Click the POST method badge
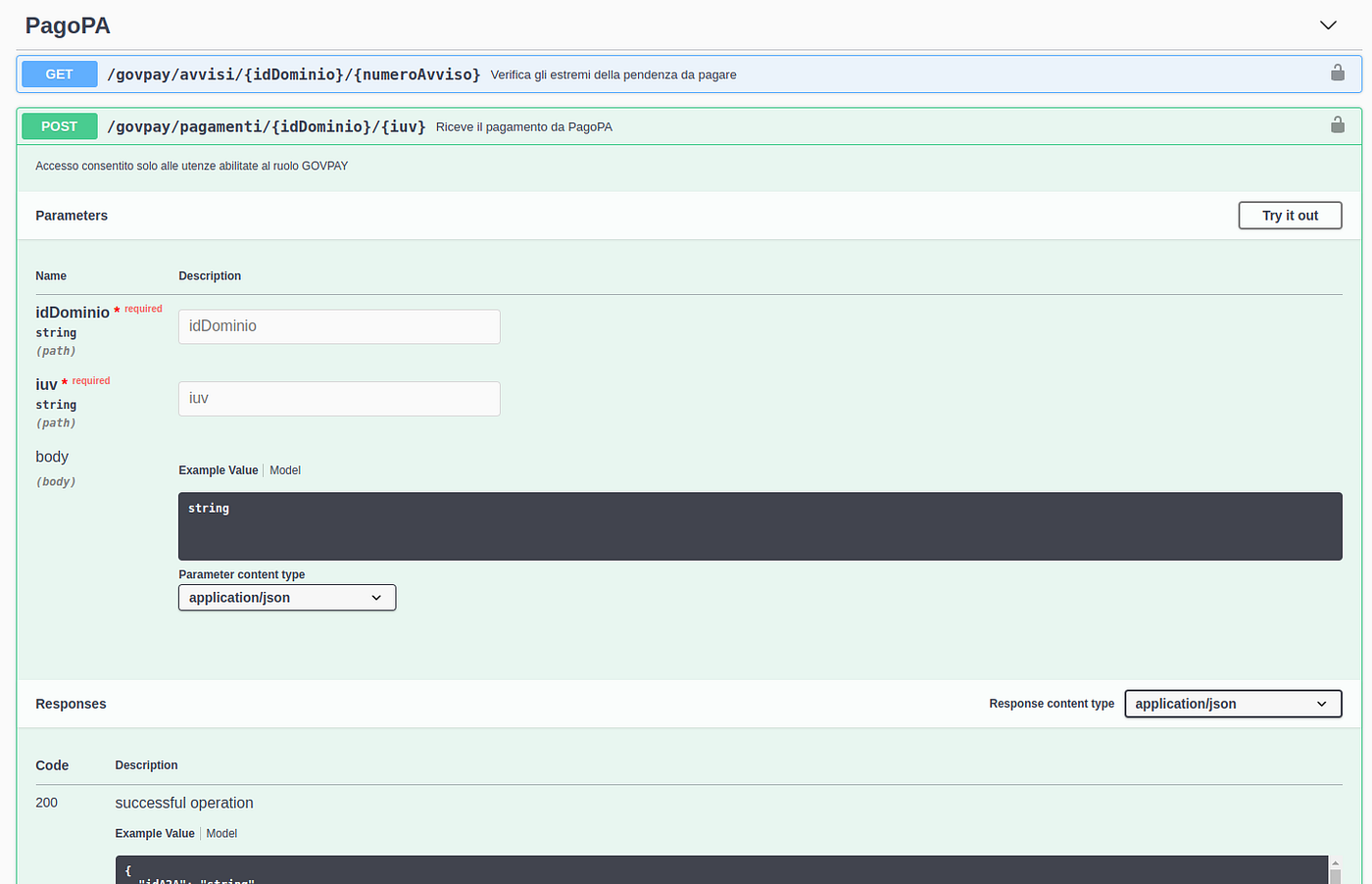Image resolution: width=1372 pixels, height=884 pixels. 59,126
